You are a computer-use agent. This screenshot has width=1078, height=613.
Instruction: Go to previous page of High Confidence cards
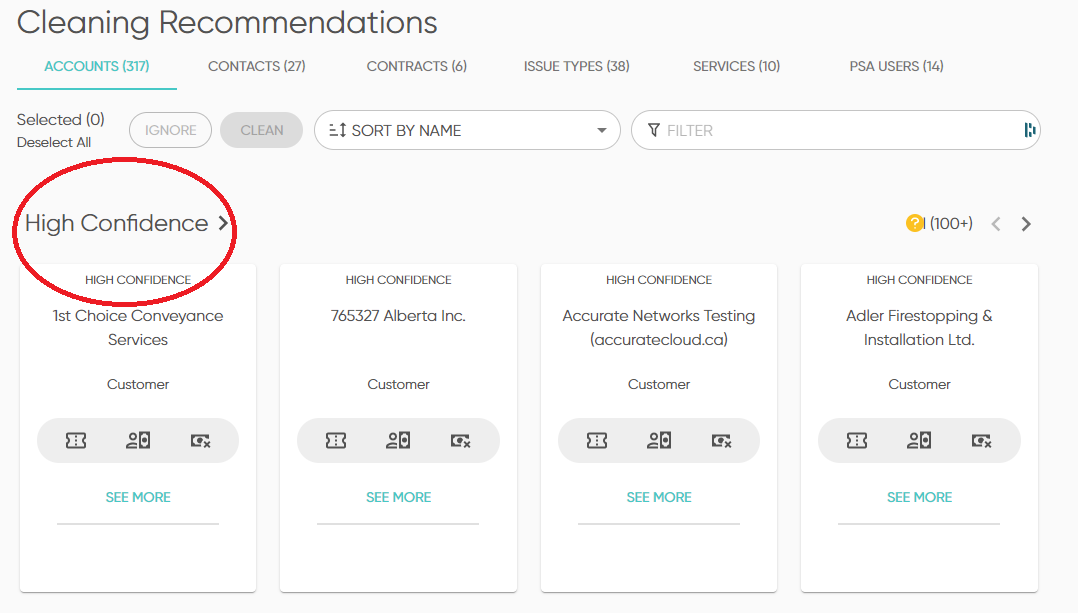coord(995,224)
